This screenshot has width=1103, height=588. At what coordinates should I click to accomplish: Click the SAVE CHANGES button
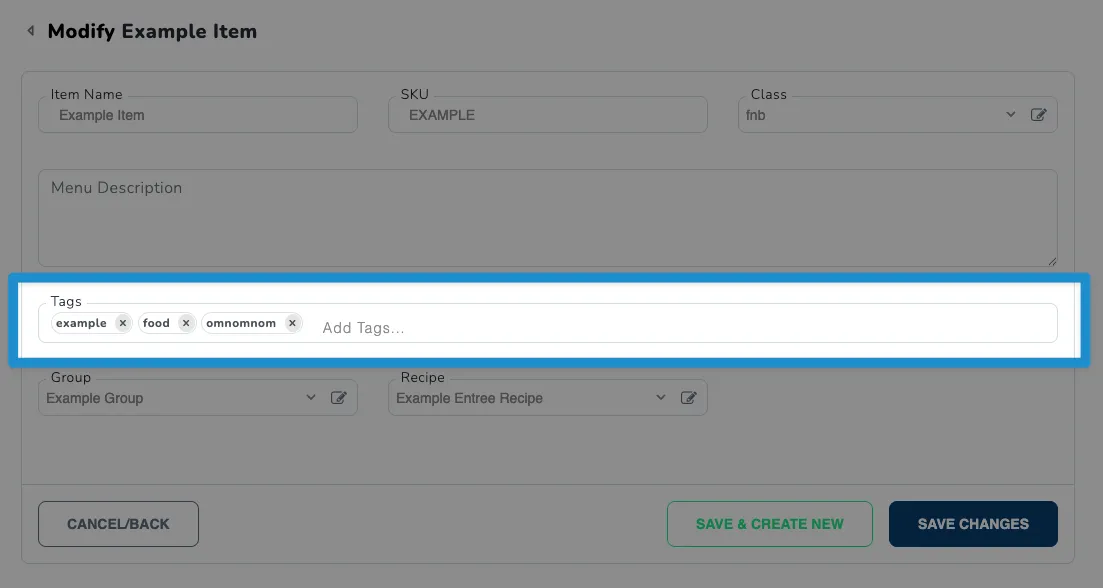coord(973,524)
